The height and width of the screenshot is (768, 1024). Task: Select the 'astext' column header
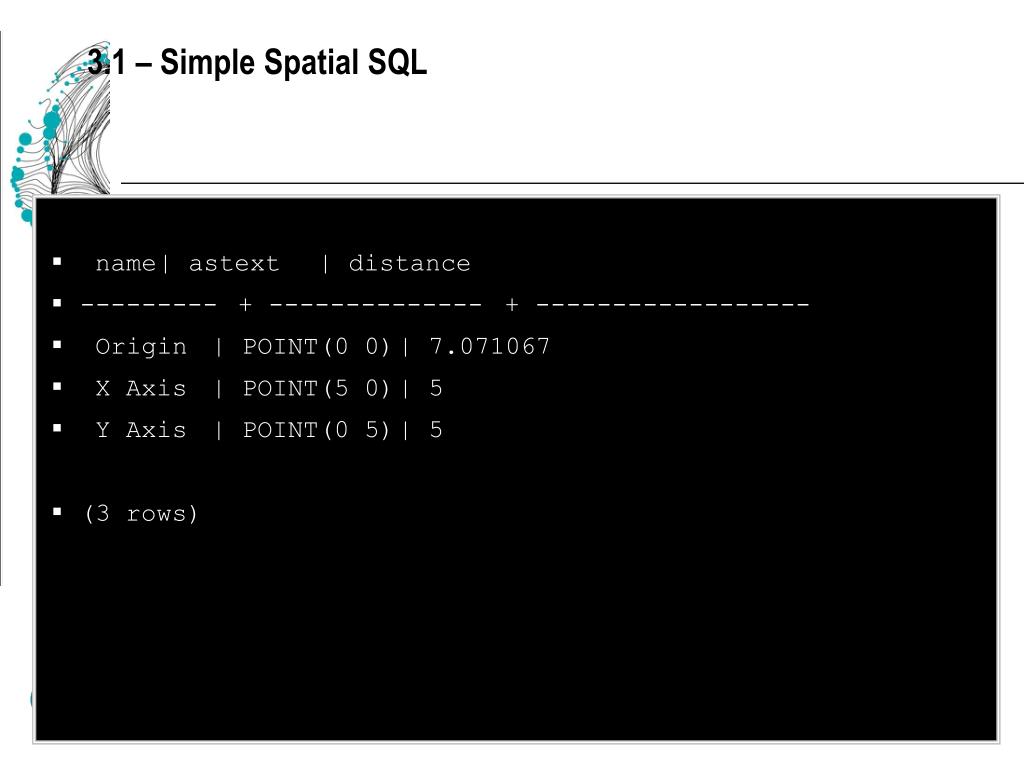(234, 264)
